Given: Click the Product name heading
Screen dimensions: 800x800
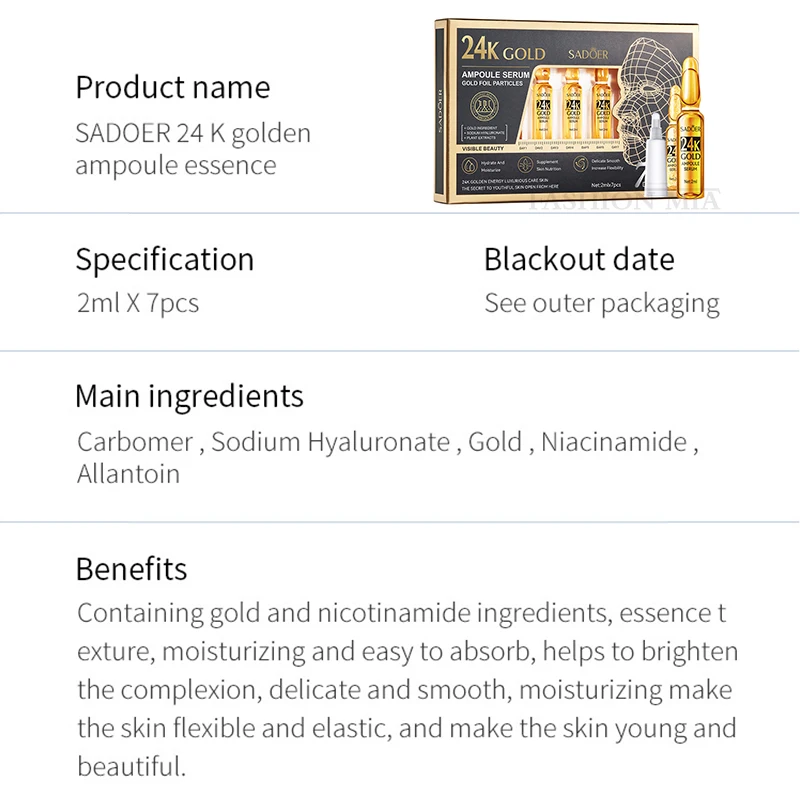Looking at the screenshot, I should coord(173,87).
